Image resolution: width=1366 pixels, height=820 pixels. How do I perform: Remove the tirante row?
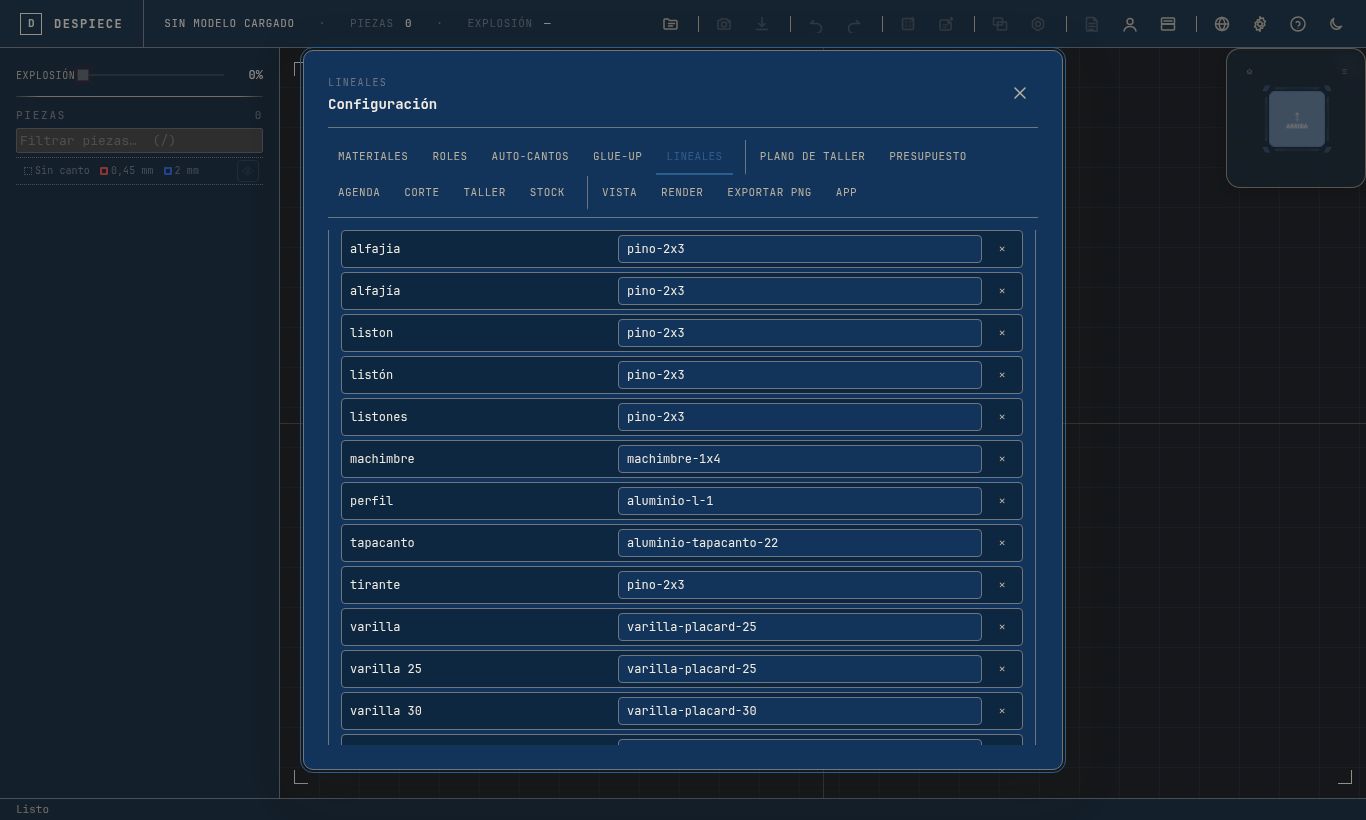(1002, 585)
